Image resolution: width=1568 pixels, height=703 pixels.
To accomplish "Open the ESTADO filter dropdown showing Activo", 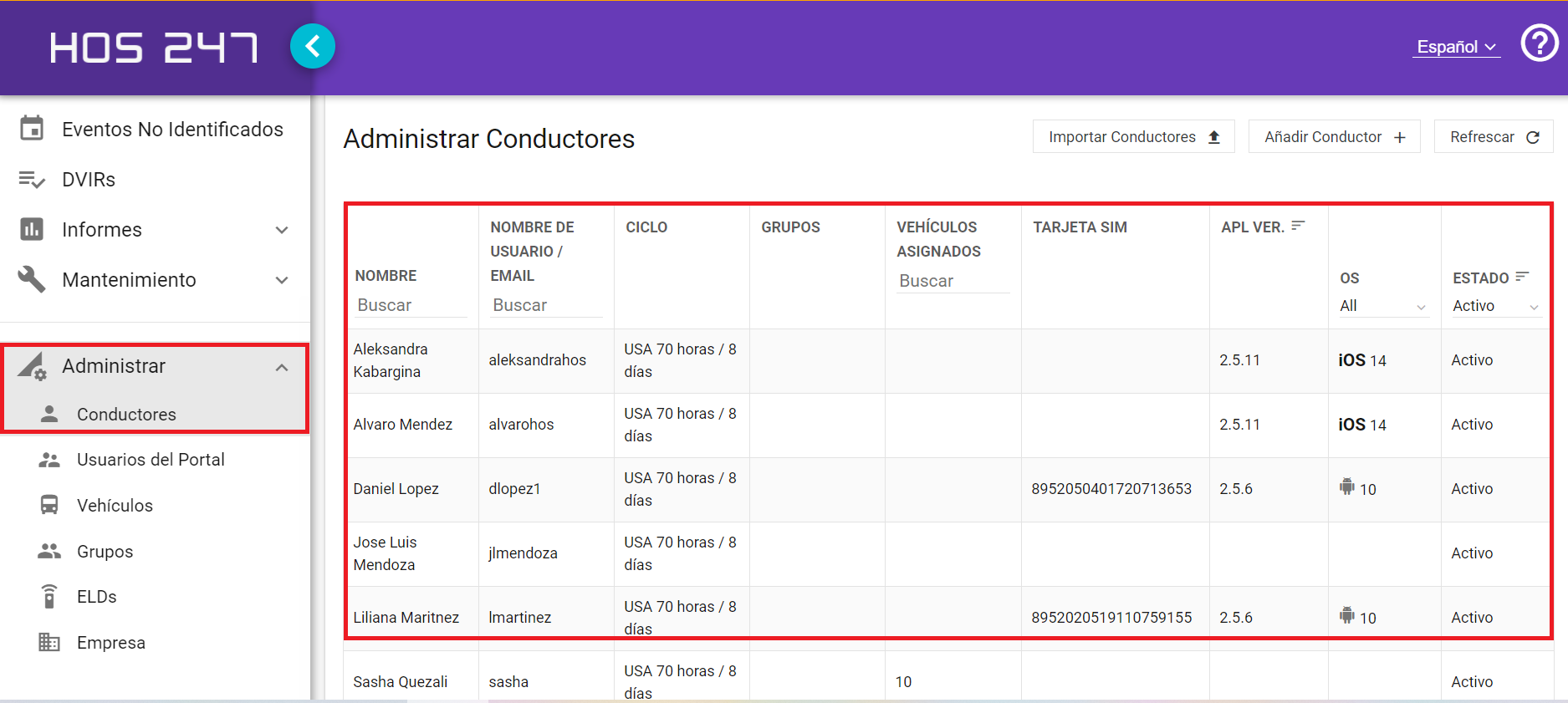I will pyautogui.click(x=1496, y=306).
